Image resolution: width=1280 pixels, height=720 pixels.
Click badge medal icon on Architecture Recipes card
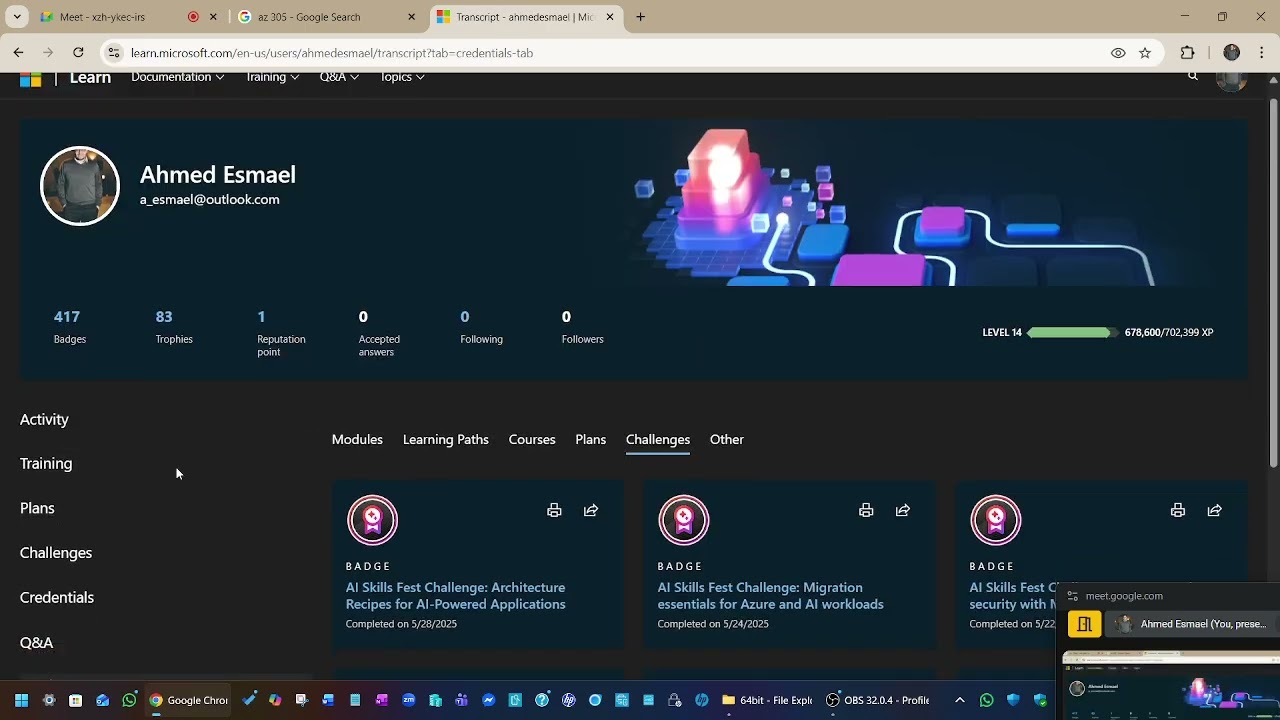tap(372, 520)
